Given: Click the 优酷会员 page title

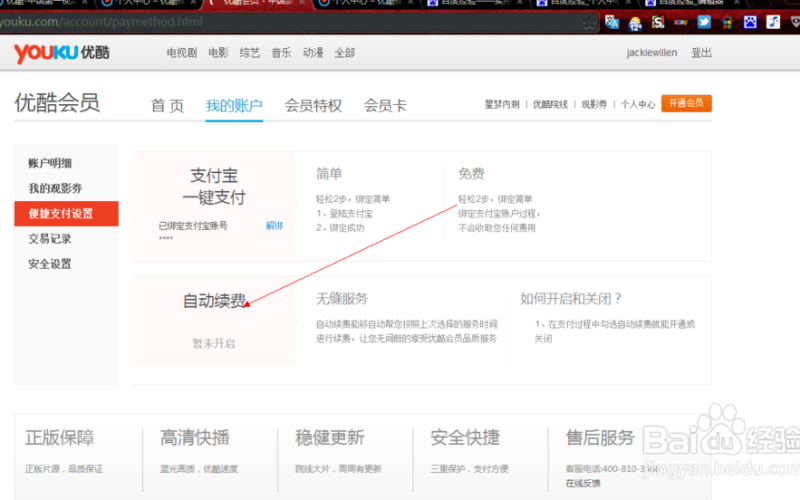Looking at the screenshot, I should pyautogui.click(x=57, y=103).
